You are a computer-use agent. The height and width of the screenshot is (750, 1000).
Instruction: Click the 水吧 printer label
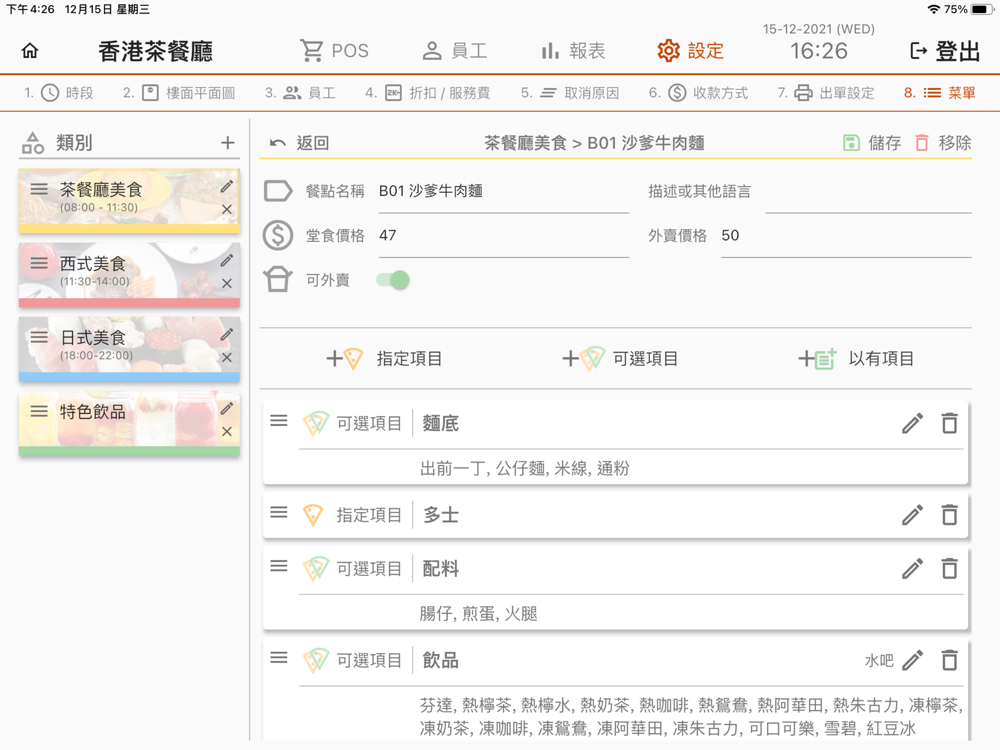click(879, 661)
